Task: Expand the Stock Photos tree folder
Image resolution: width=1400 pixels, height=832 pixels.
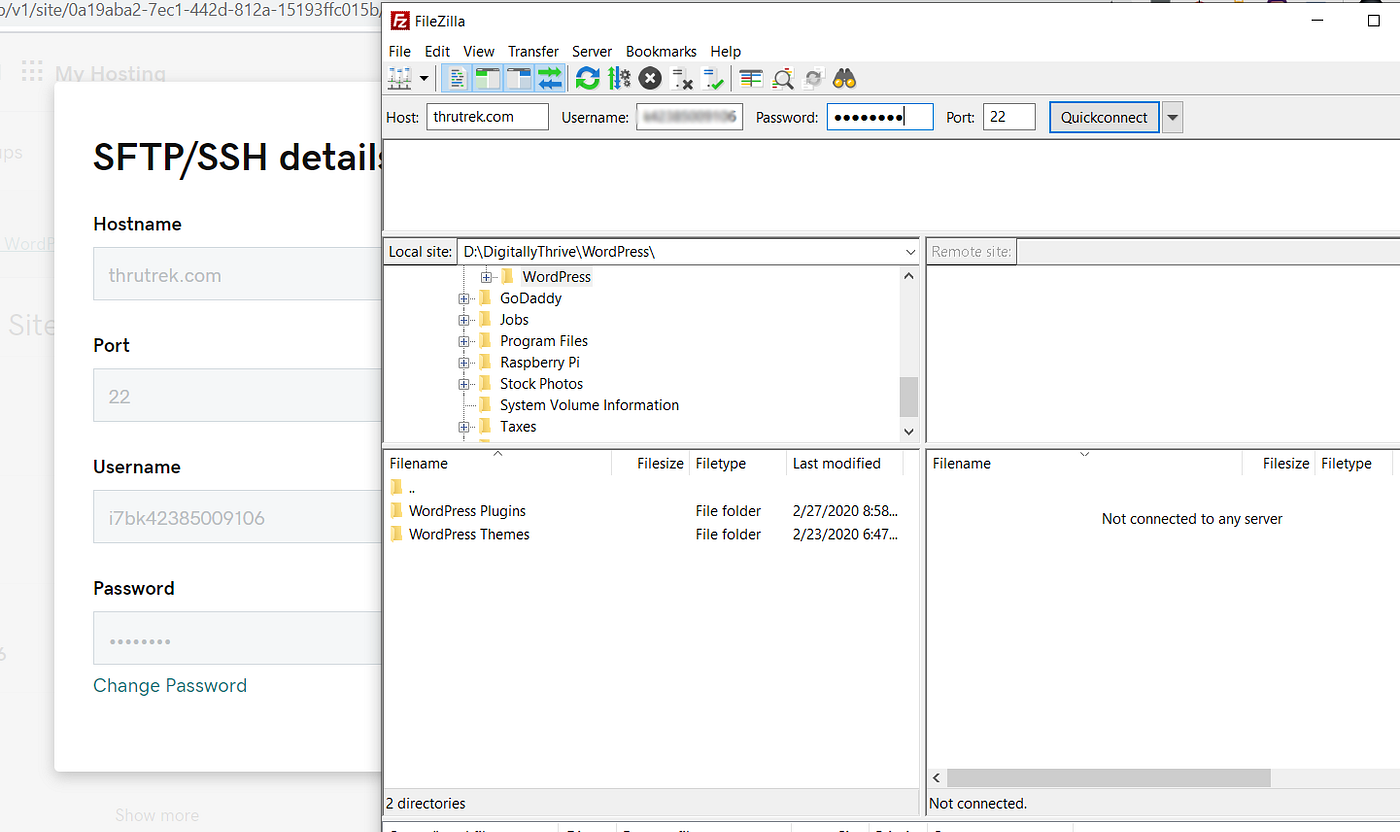Action: pyautogui.click(x=464, y=384)
